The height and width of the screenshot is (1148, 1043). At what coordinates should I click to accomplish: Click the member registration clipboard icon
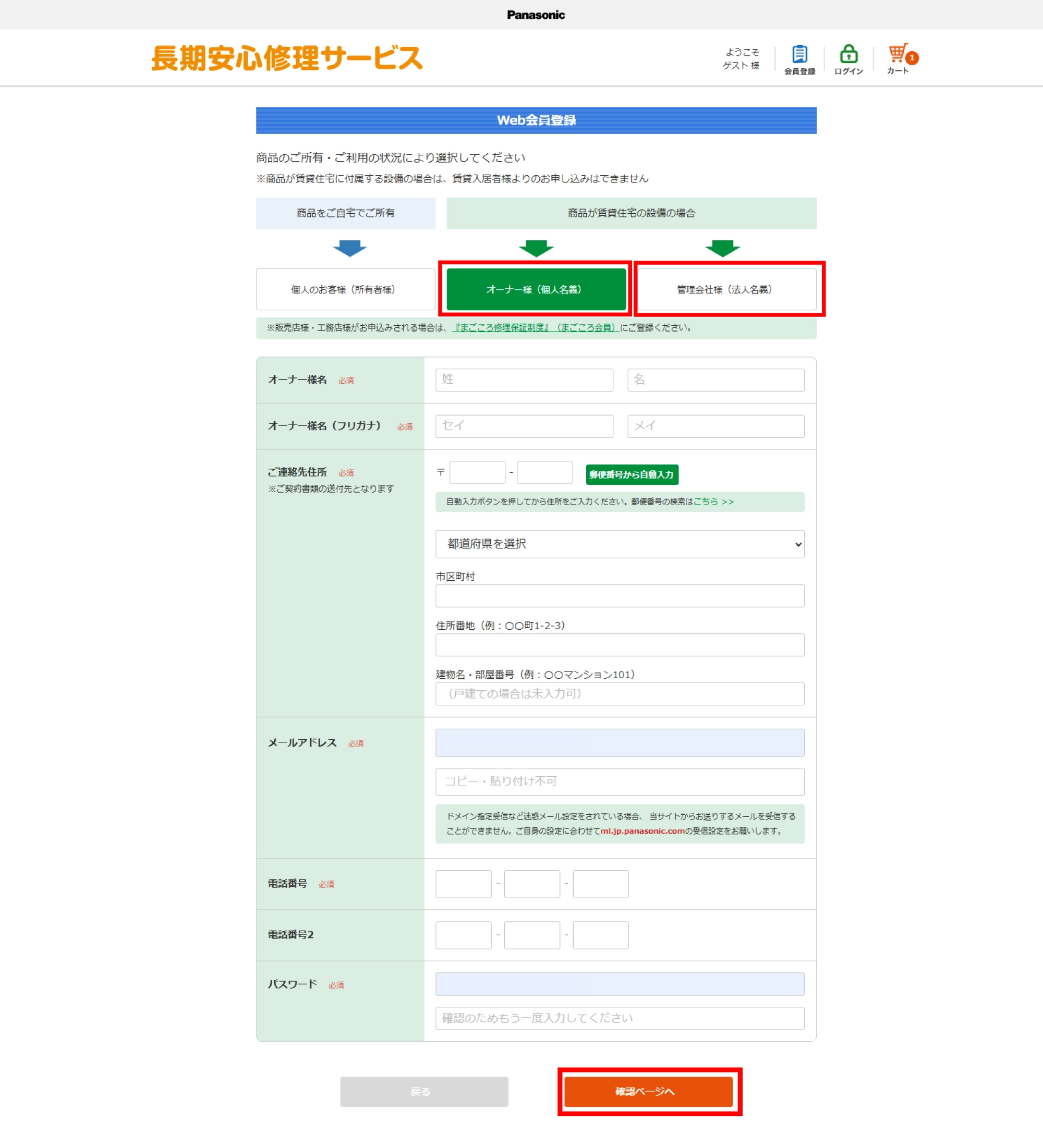(799, 55)
